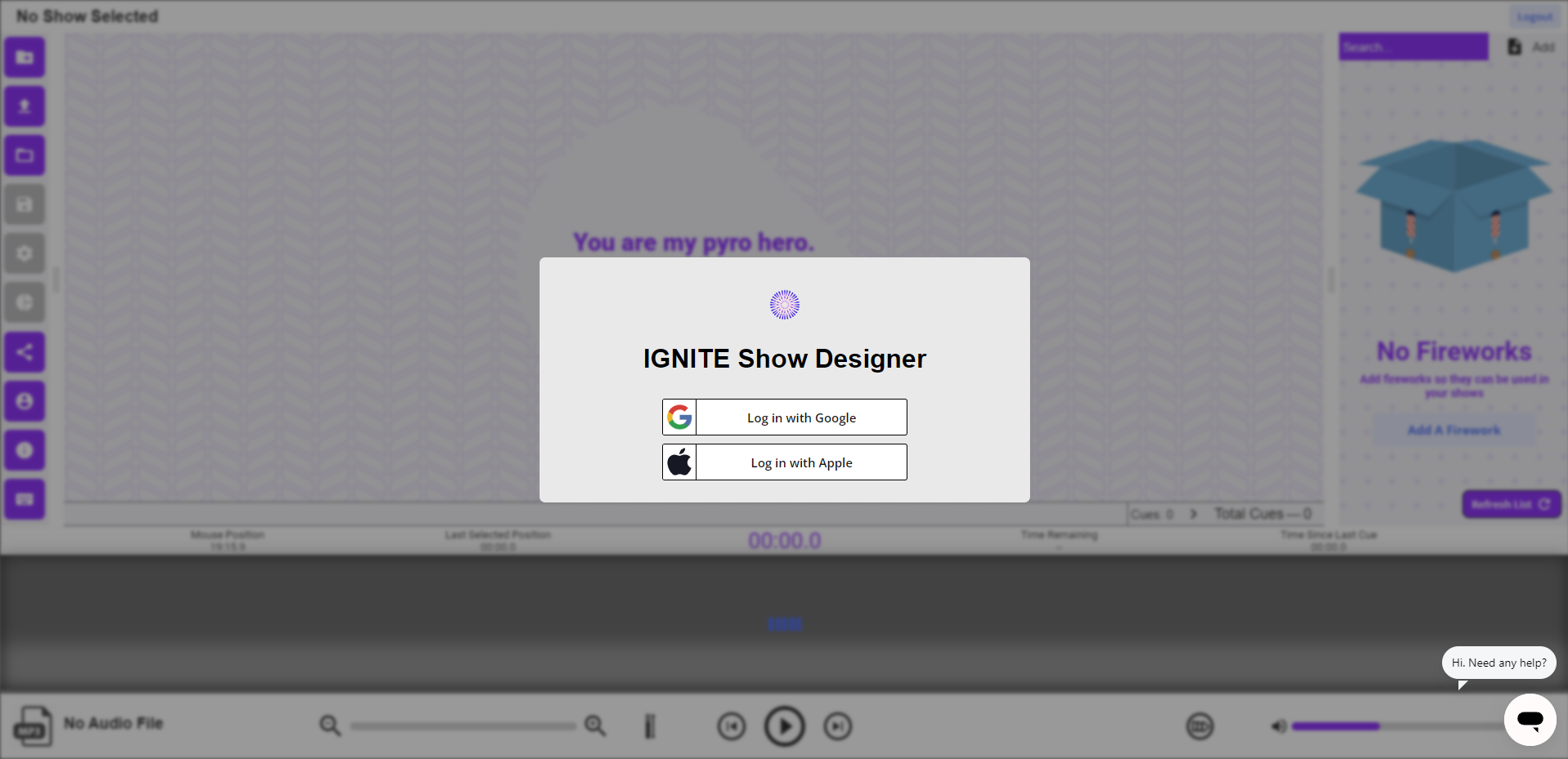This screenshot has height=759, width=1568.
Task: Open the settings gear icon
Action: 25,253
